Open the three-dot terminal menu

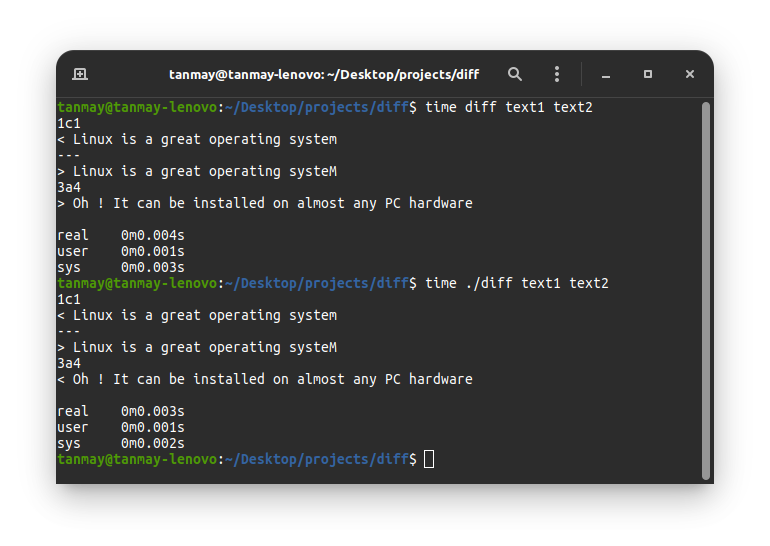point(556,74)
